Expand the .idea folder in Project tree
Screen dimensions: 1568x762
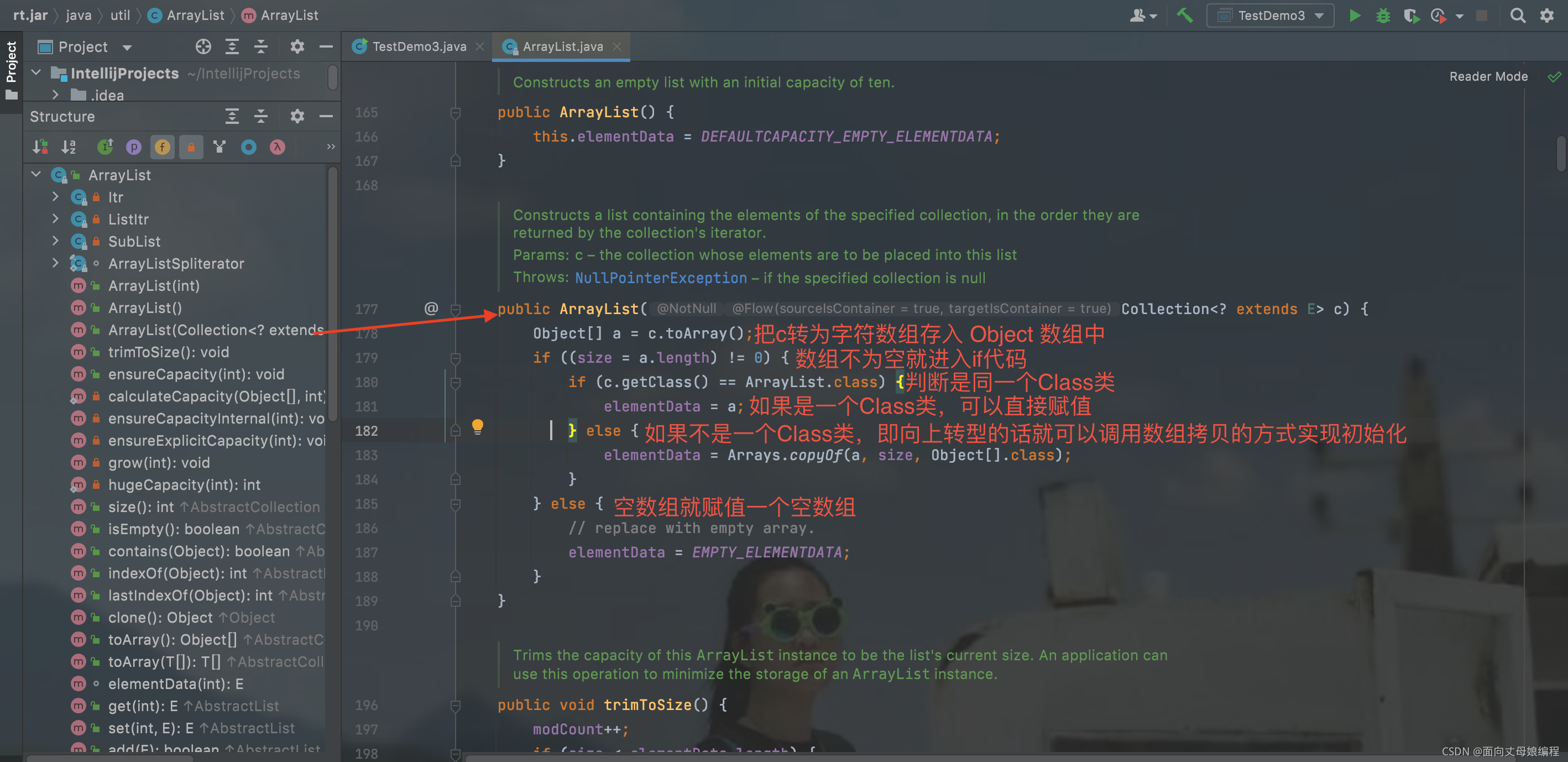pos(55,95)
